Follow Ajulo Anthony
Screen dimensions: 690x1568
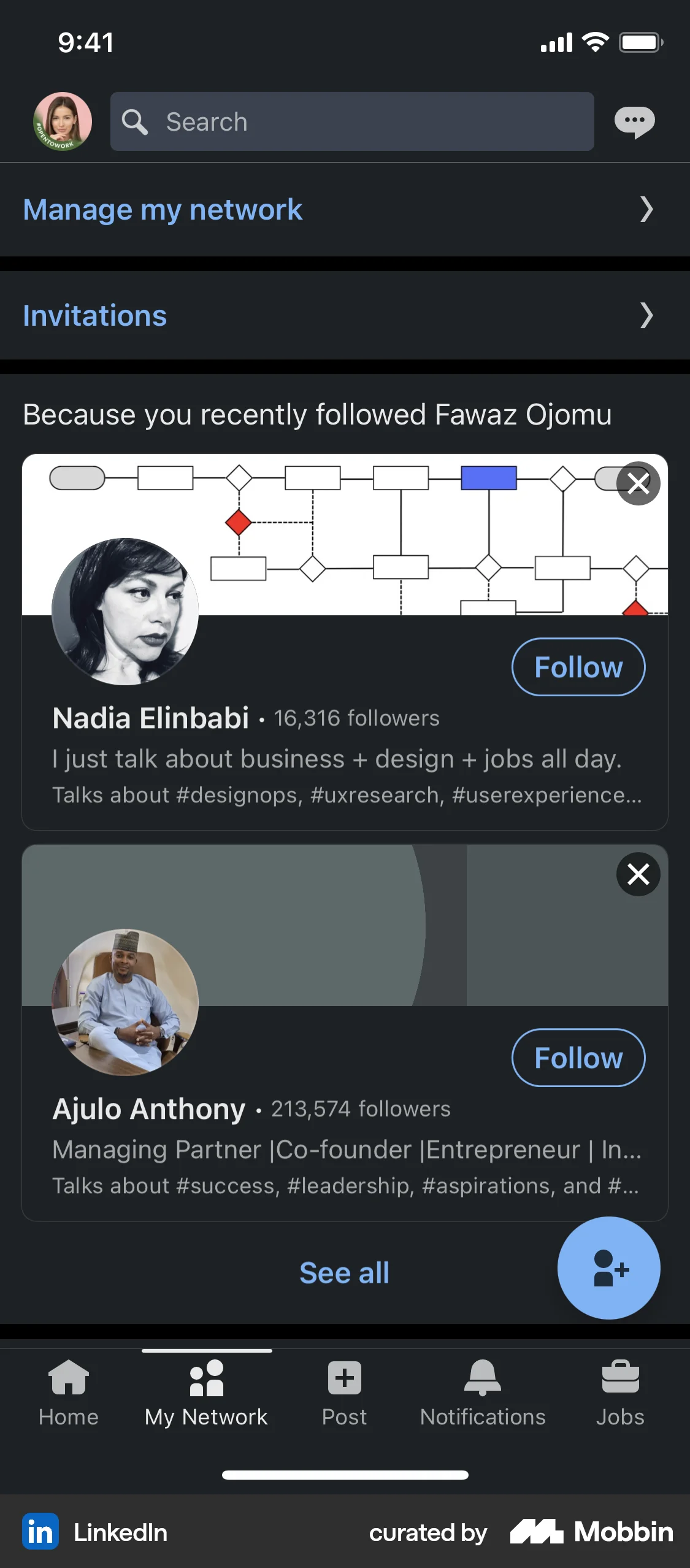(577, 1058)
